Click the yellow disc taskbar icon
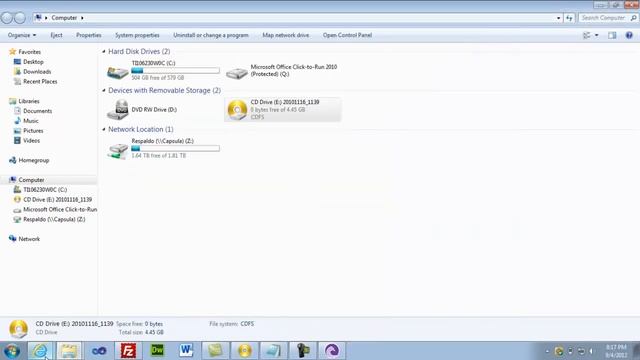This screenshot has width=640, height=360. [244, 351]
